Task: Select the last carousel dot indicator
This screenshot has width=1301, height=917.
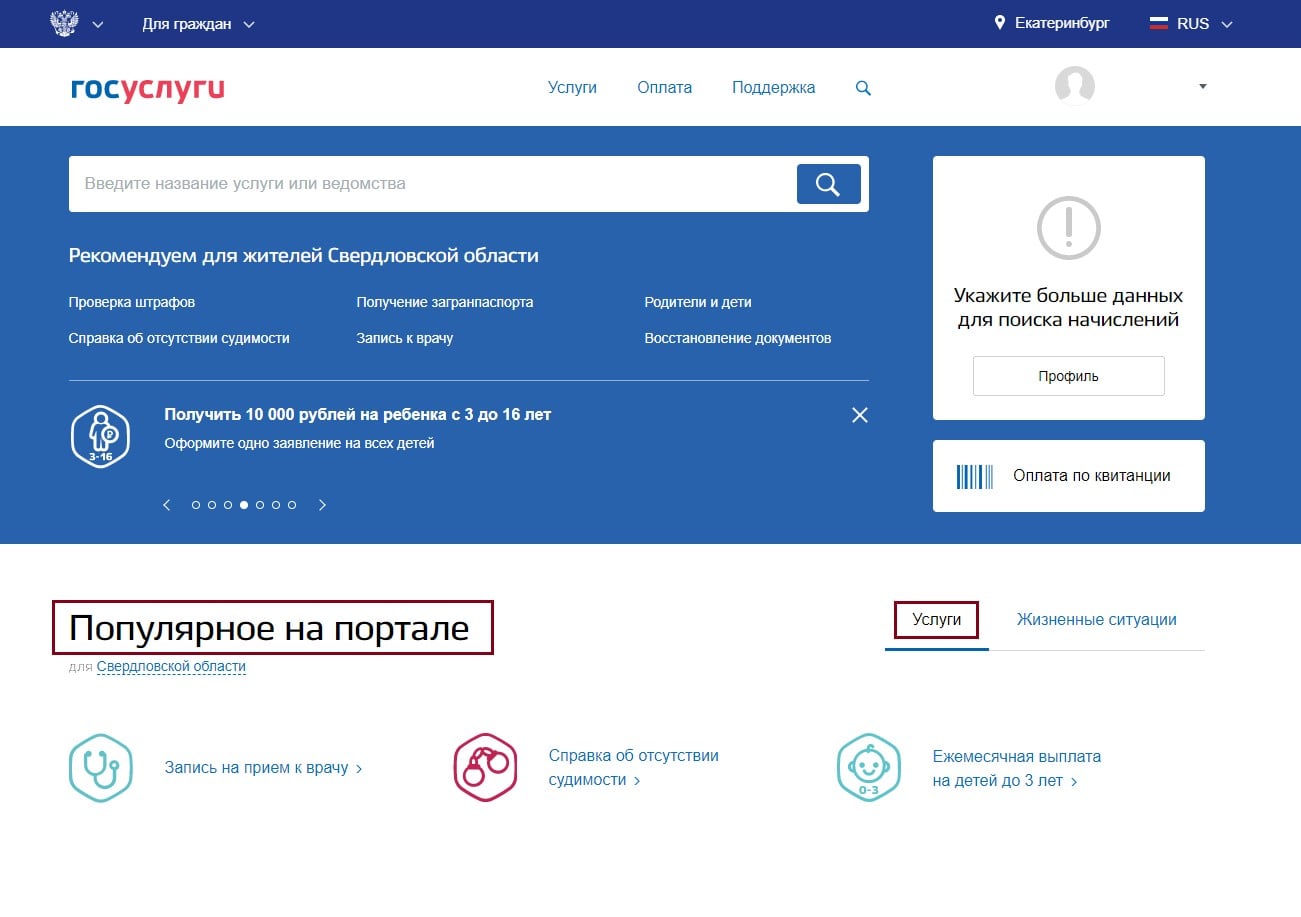Action: point(292,505)
